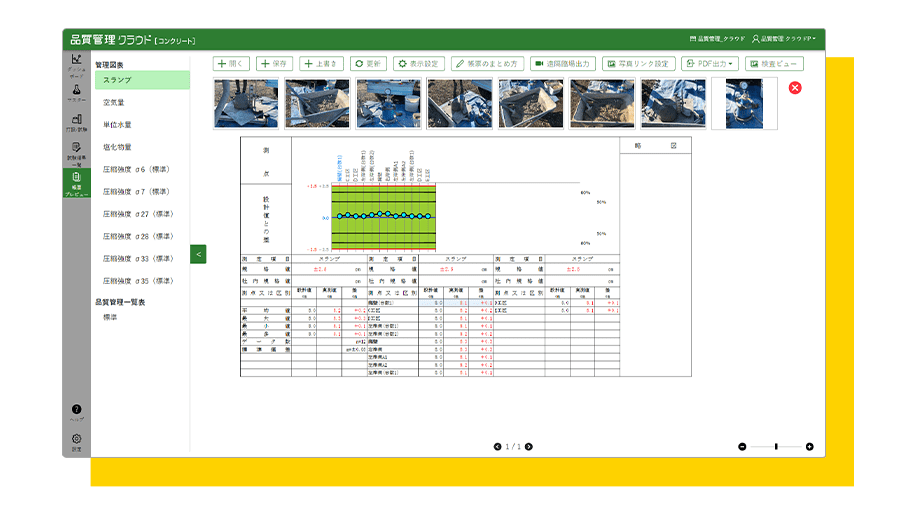Click the 帳票のまとめ方 pencil button
Screen dimensions: 916x515
(x=487, y=64)
